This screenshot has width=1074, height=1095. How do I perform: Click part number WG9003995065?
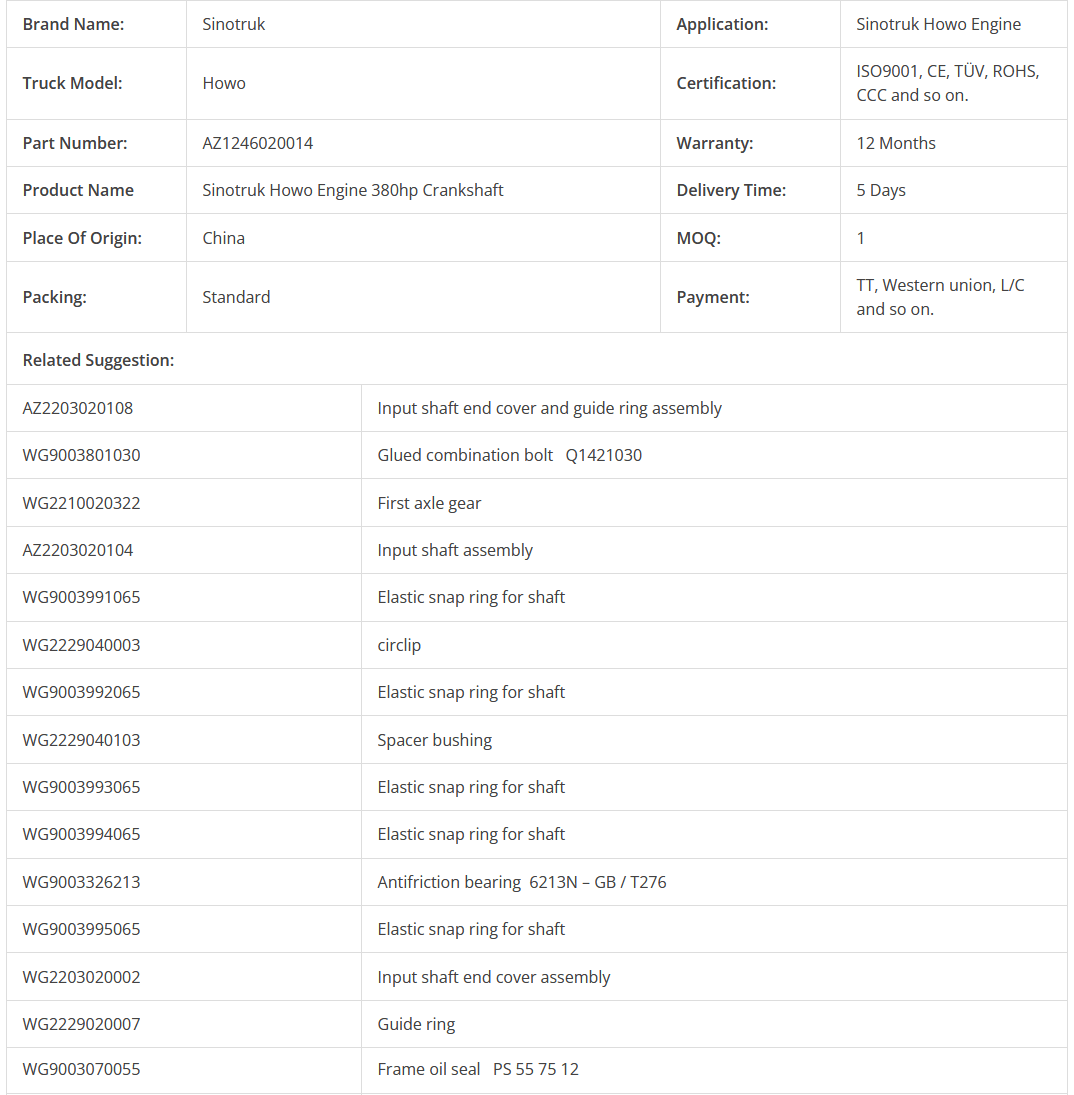coord(81,929)
